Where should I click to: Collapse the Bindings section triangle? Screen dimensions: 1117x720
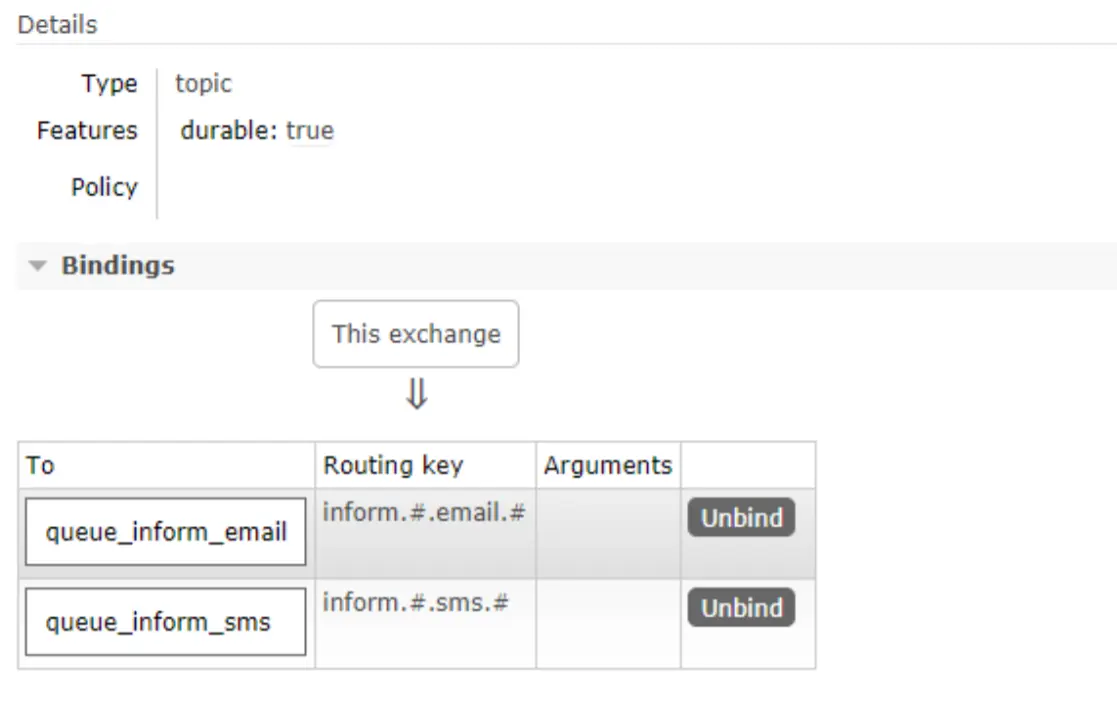(38, 266)
